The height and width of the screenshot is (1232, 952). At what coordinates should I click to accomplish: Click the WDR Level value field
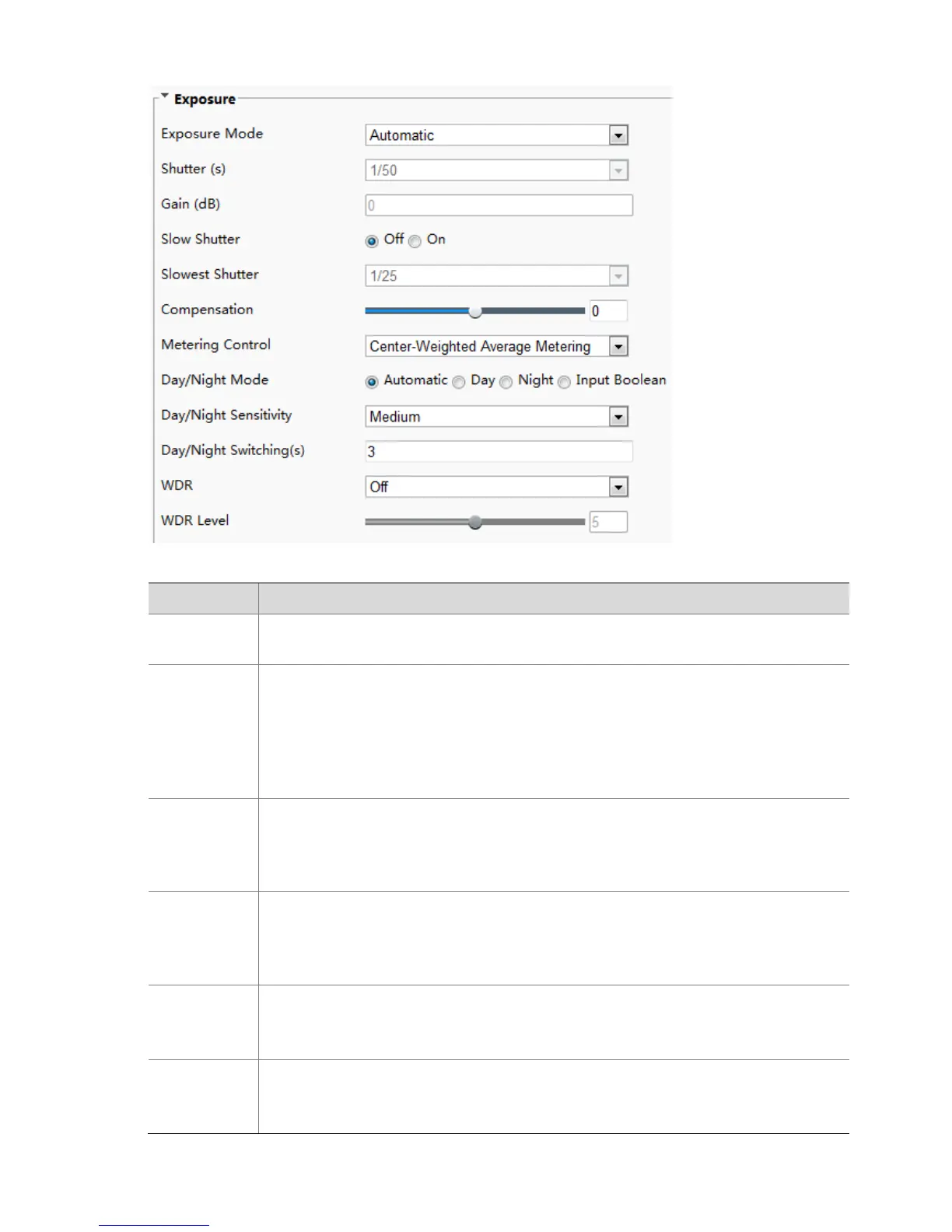(608, 522)
